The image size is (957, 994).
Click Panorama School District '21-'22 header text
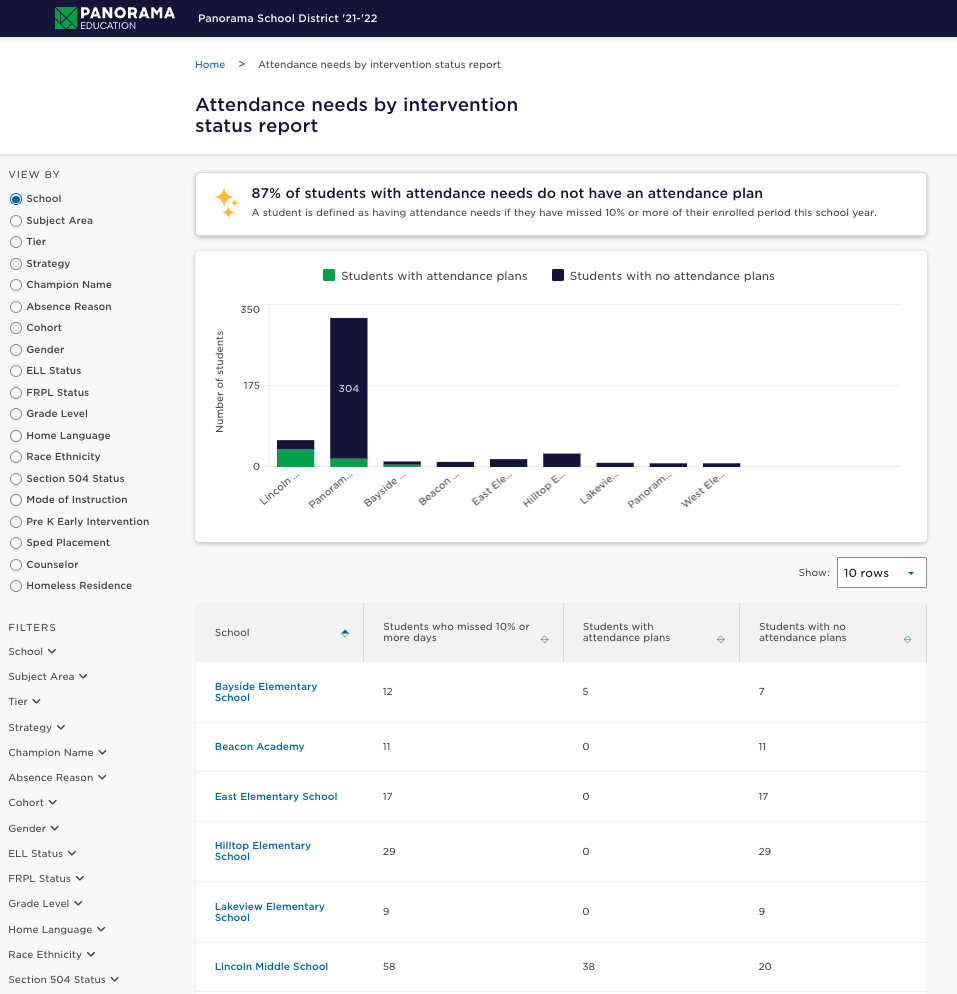(288, 18)
